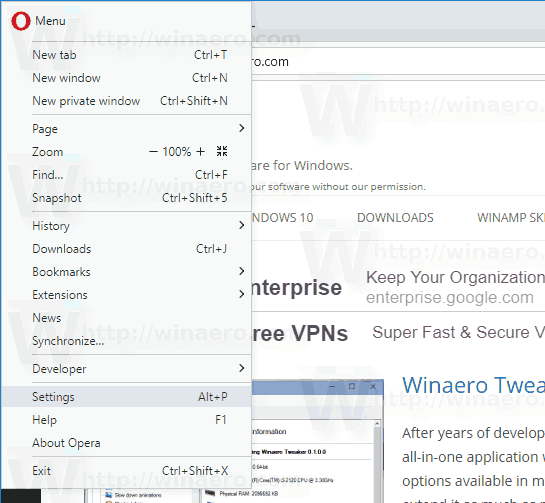Choose New window menu entry

[x=127, y=78]
